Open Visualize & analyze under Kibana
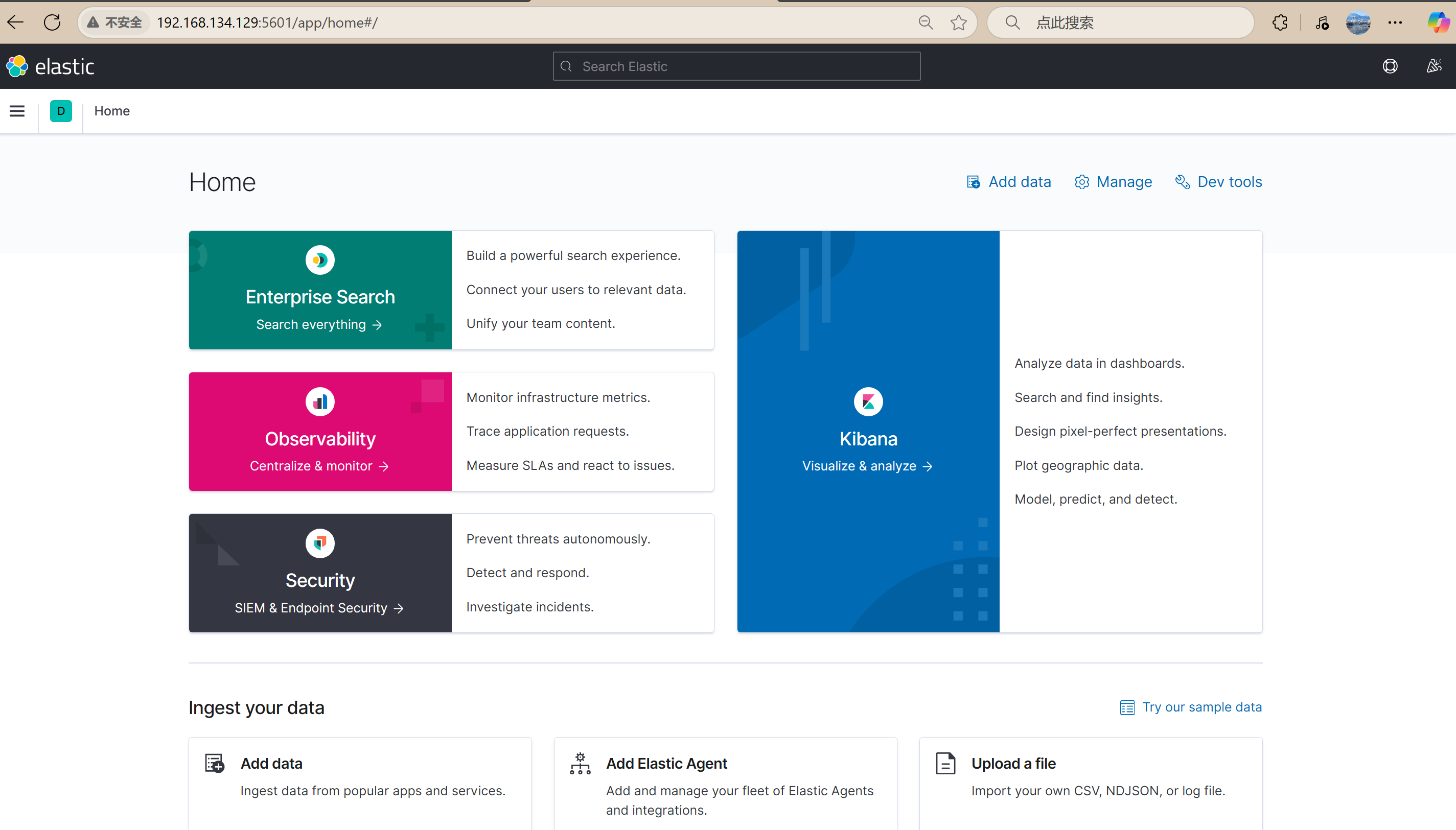This screenshot has width=1456, height=830. click(867, 466)
